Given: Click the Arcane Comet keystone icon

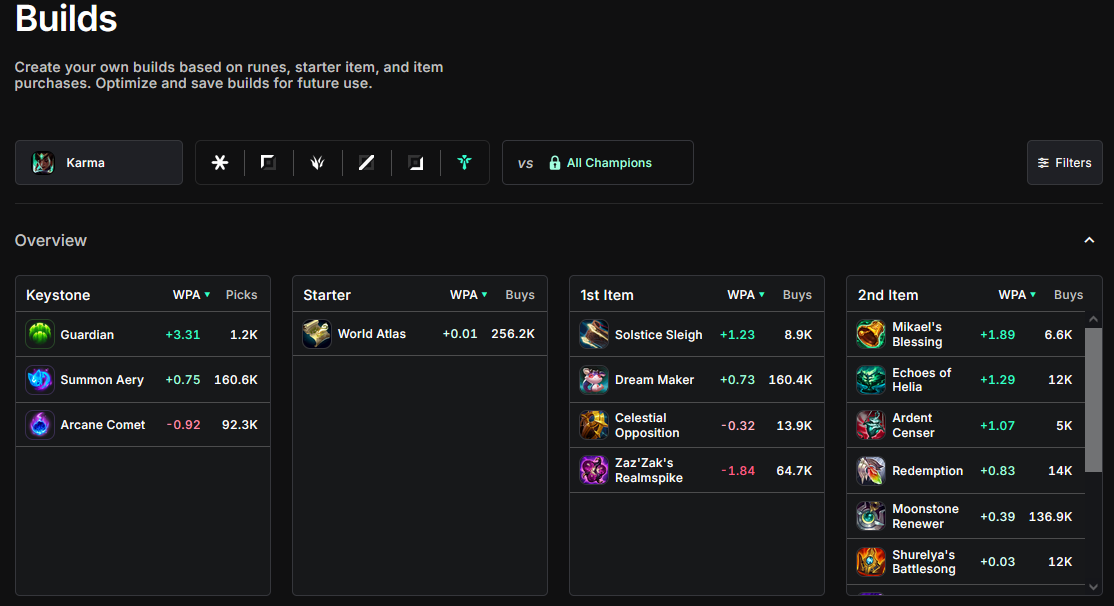Looking at the screenshot, I should (40, 425).
